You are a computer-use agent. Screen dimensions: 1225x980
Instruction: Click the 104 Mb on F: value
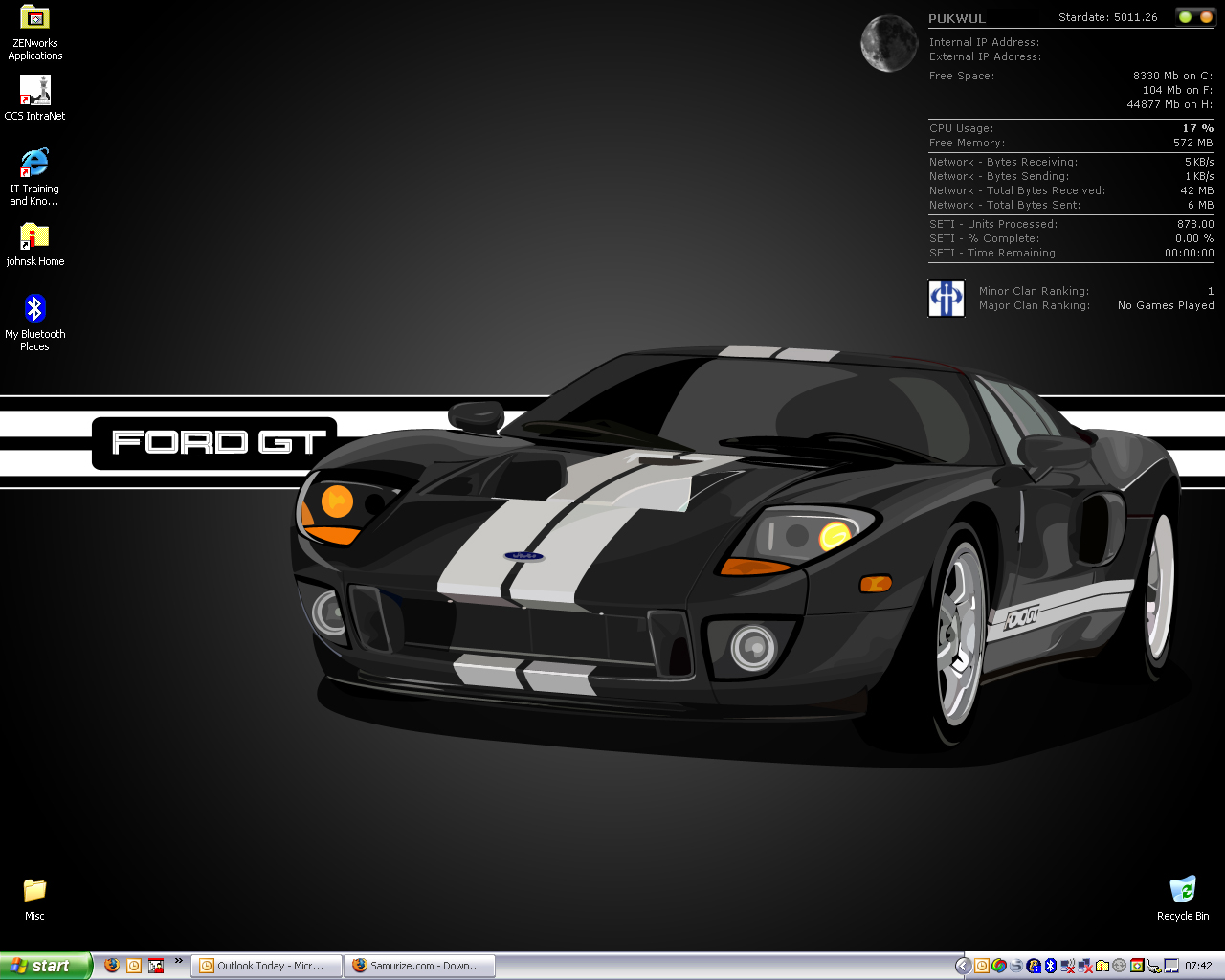(1177, 90)
